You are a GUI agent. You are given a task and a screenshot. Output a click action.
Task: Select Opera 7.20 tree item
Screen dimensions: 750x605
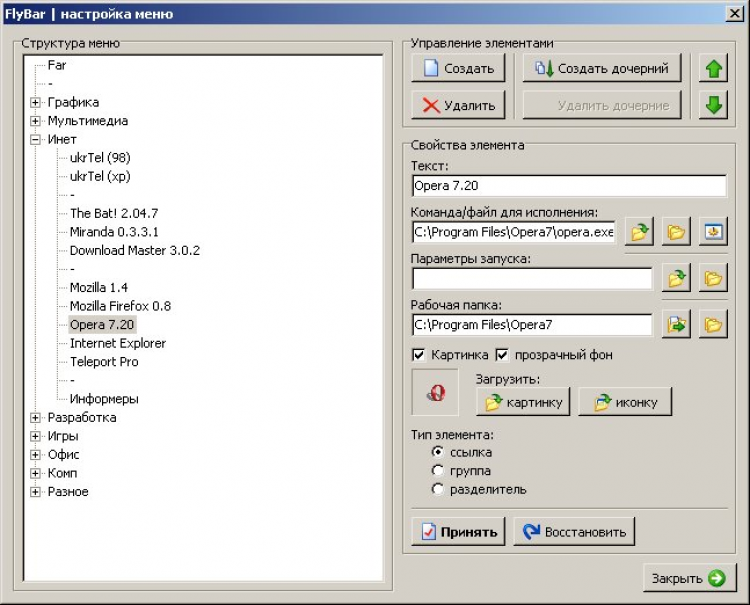tap(102, 325)
